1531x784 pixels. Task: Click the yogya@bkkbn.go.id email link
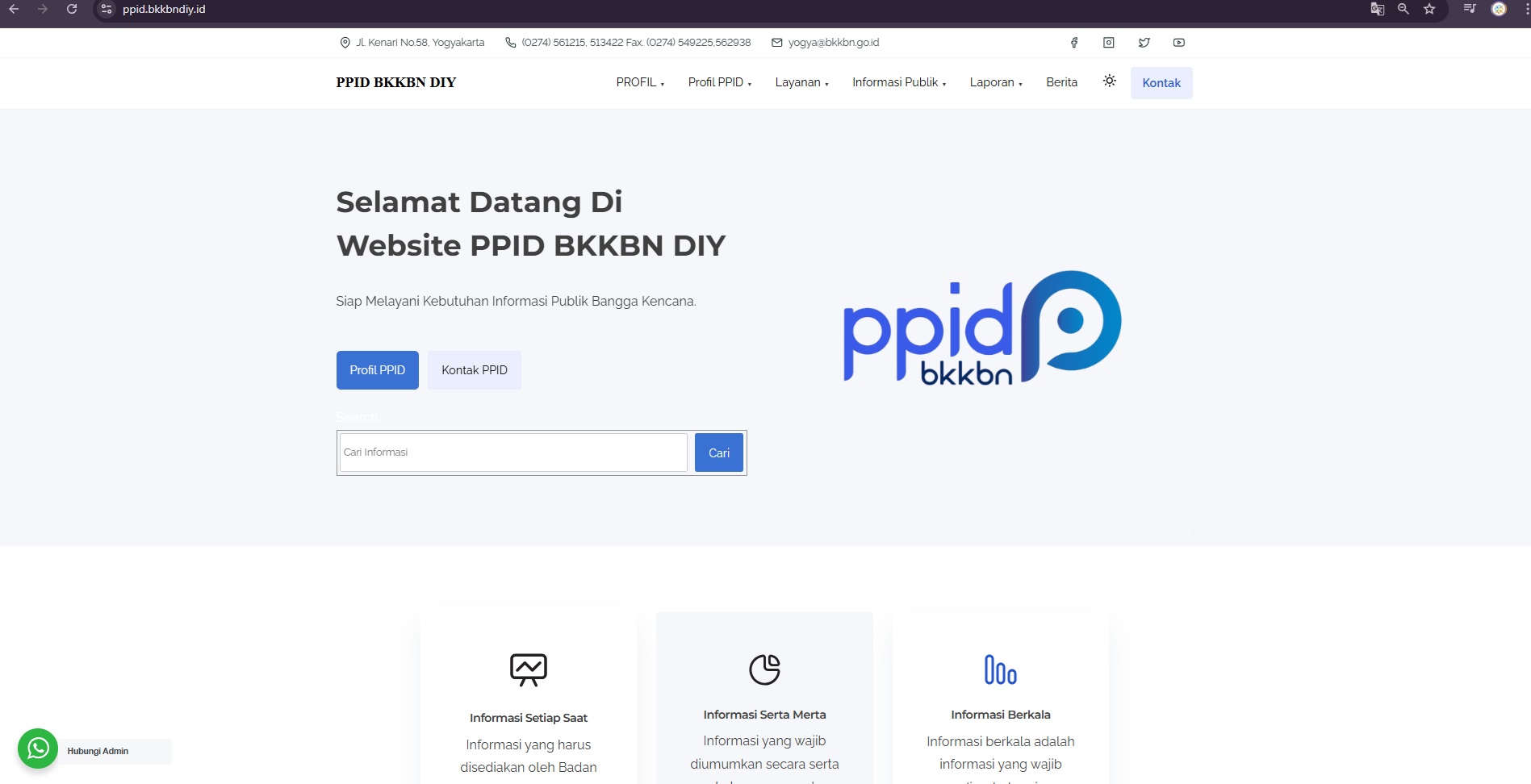click(x=834, y=43)
